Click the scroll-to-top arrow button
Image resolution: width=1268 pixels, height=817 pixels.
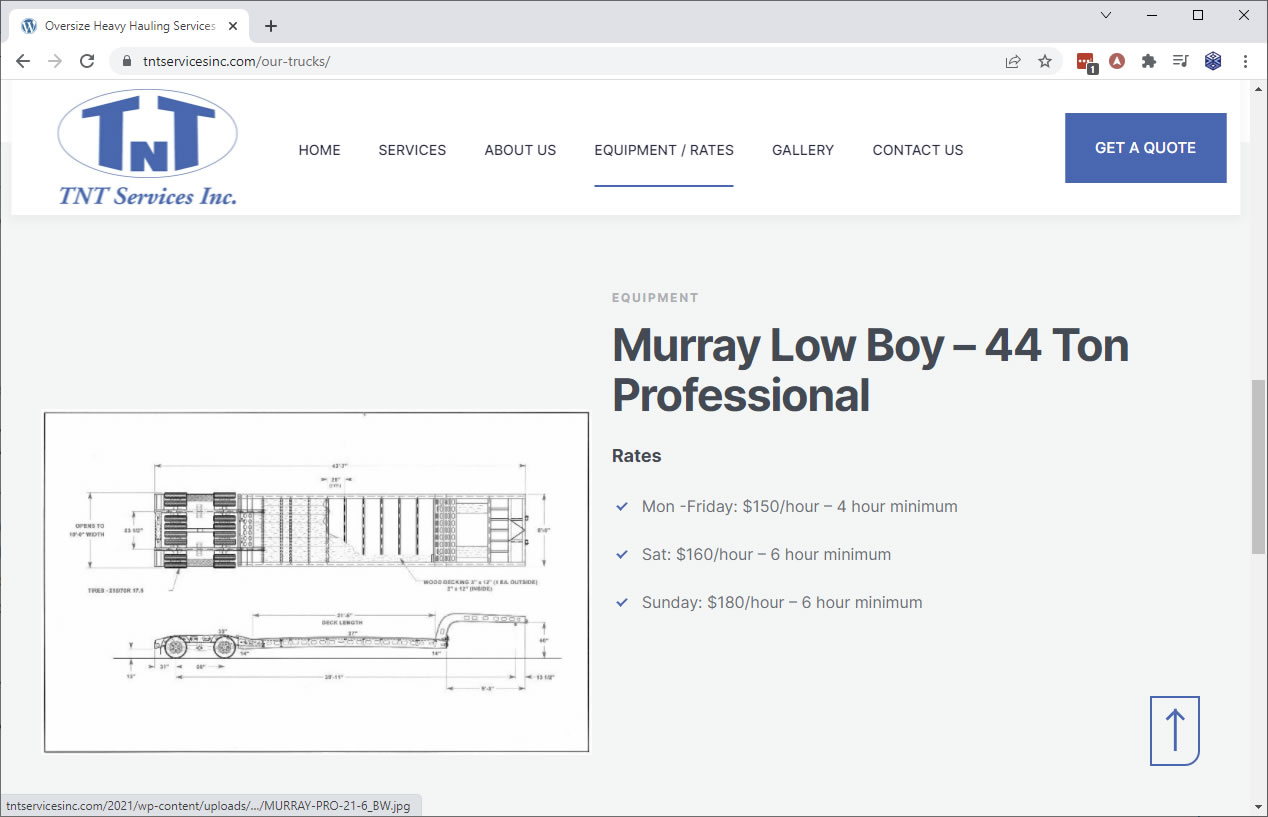(1175, 731)
